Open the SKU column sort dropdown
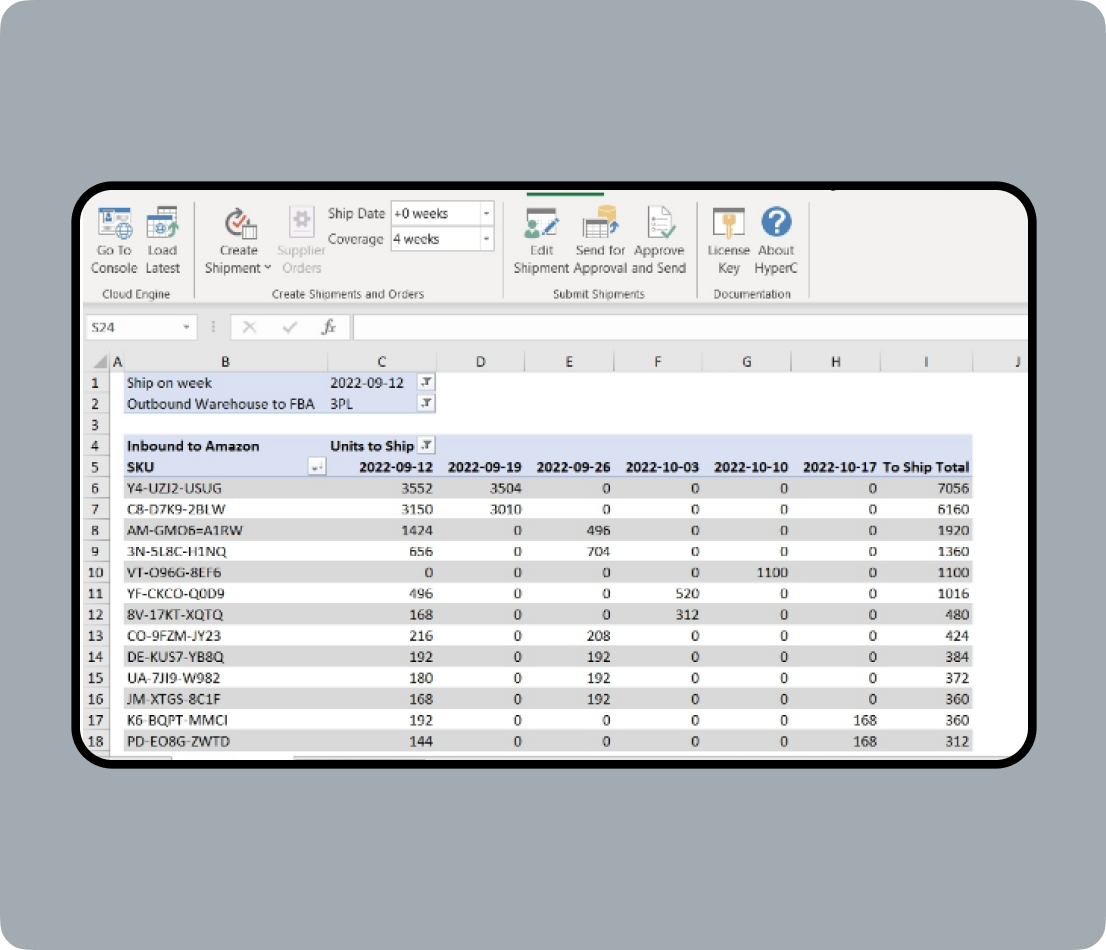Viewport: 1106px width, 950px height. click(x=317, y=468)
